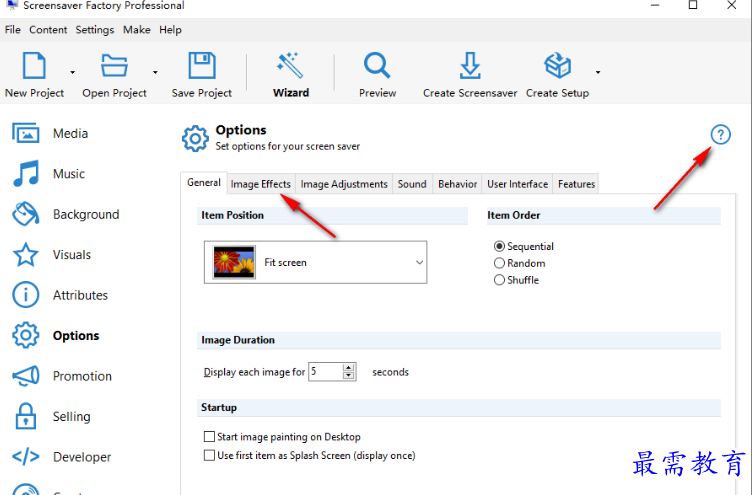Click the help question mark icon

tap(720, 136)
